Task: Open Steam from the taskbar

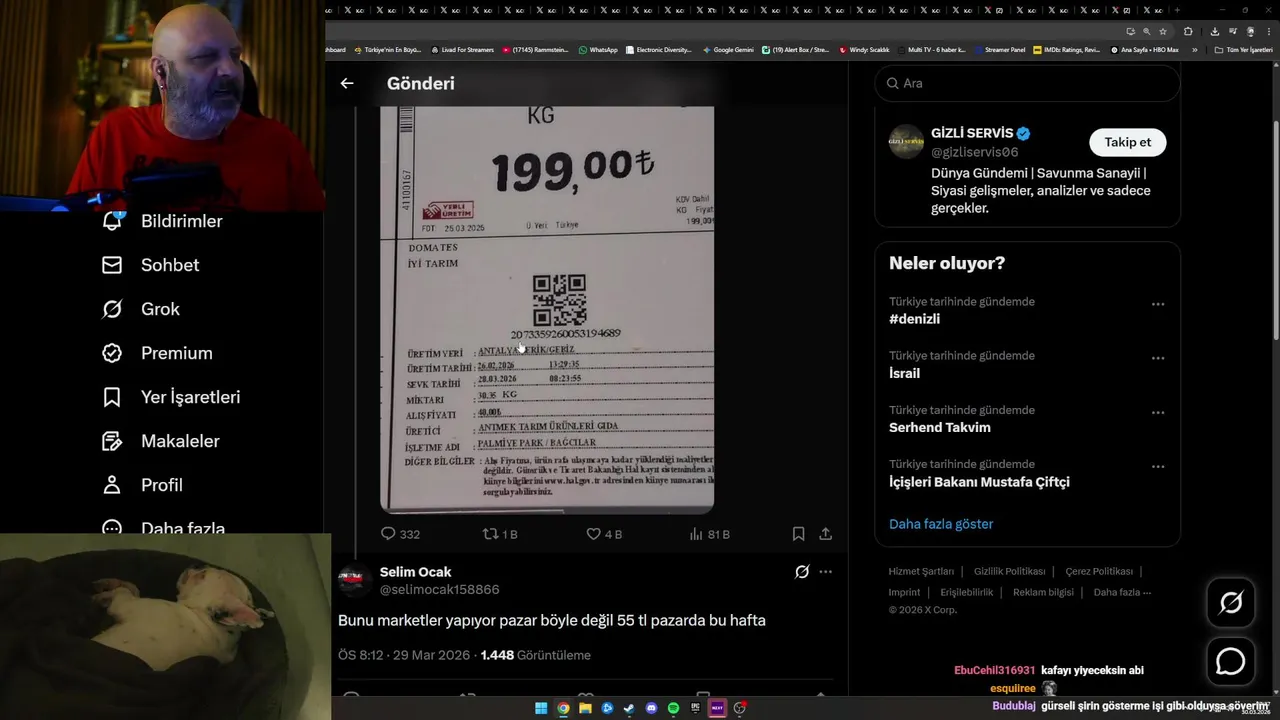Action: coord(629,708)
